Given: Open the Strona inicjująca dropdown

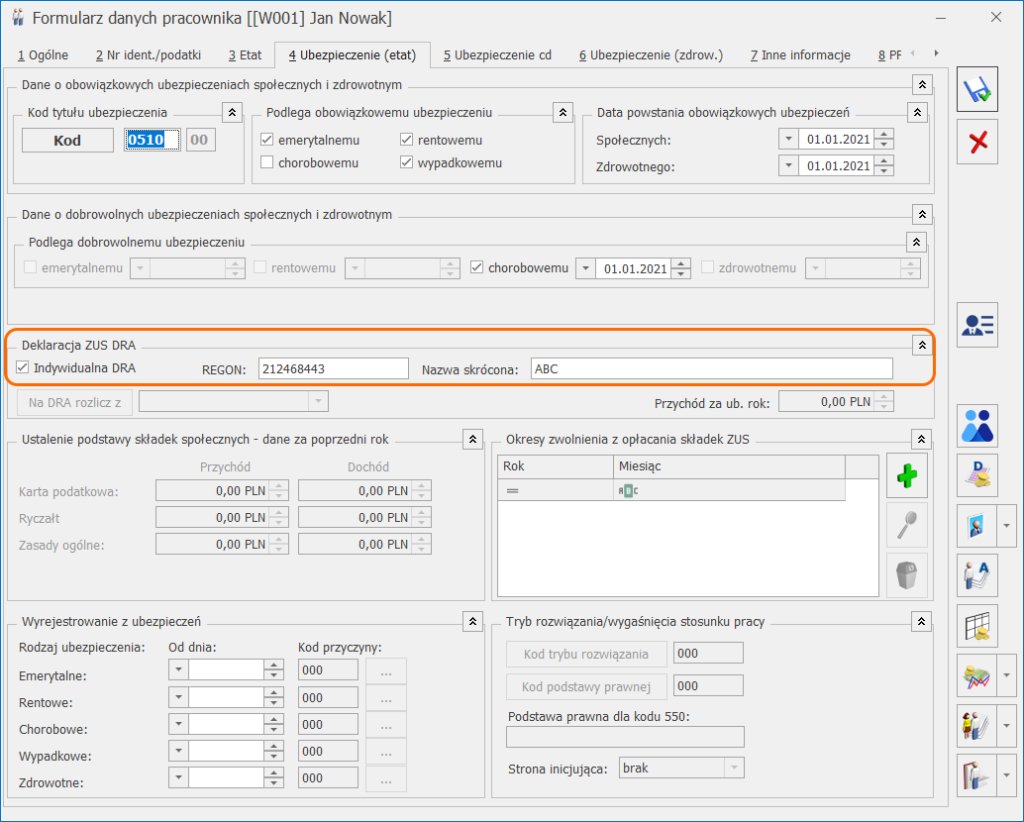Looking at the screenshot, I should coord(734,767).
